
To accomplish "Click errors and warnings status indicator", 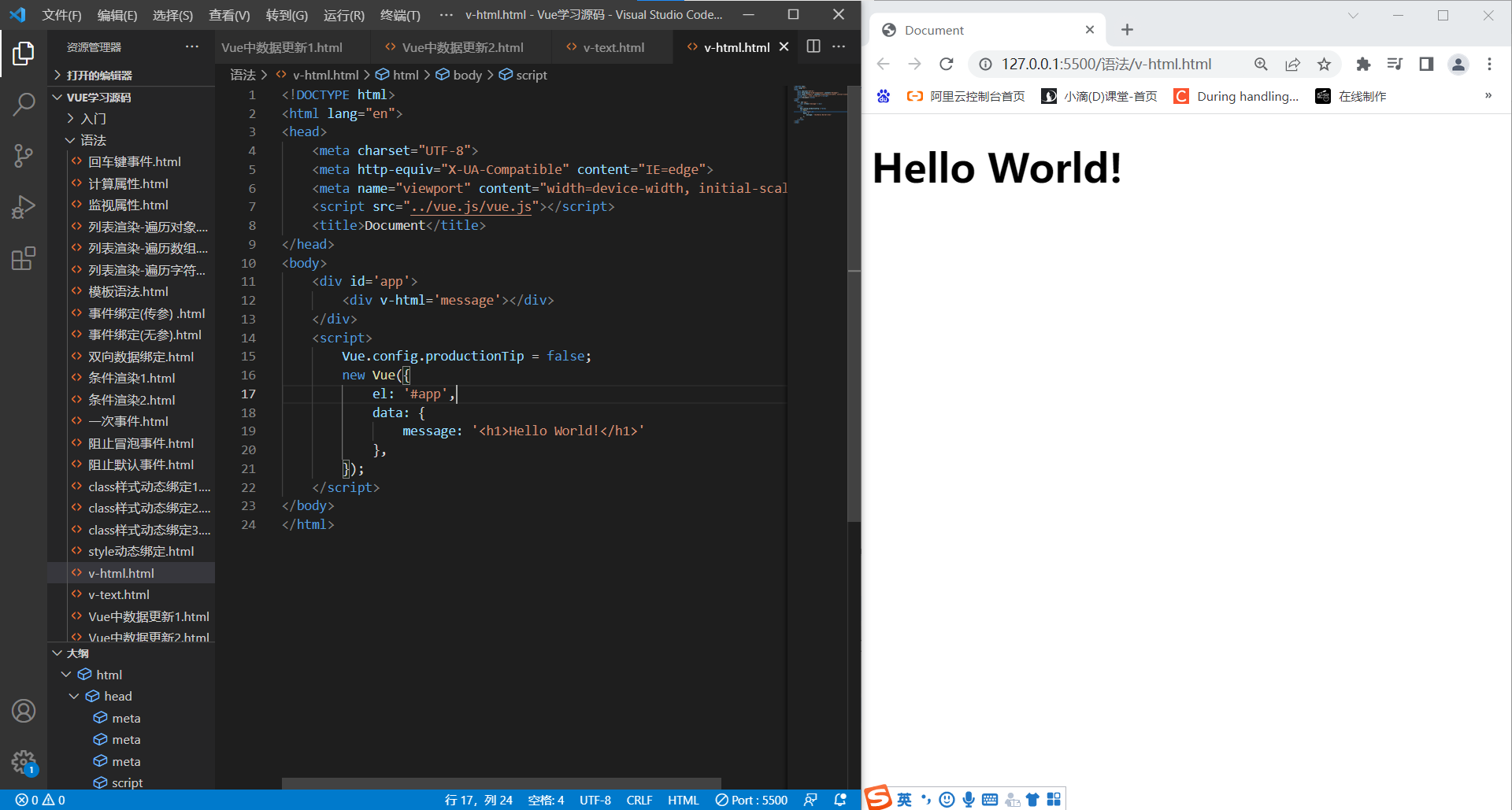I will click(40, 800).
